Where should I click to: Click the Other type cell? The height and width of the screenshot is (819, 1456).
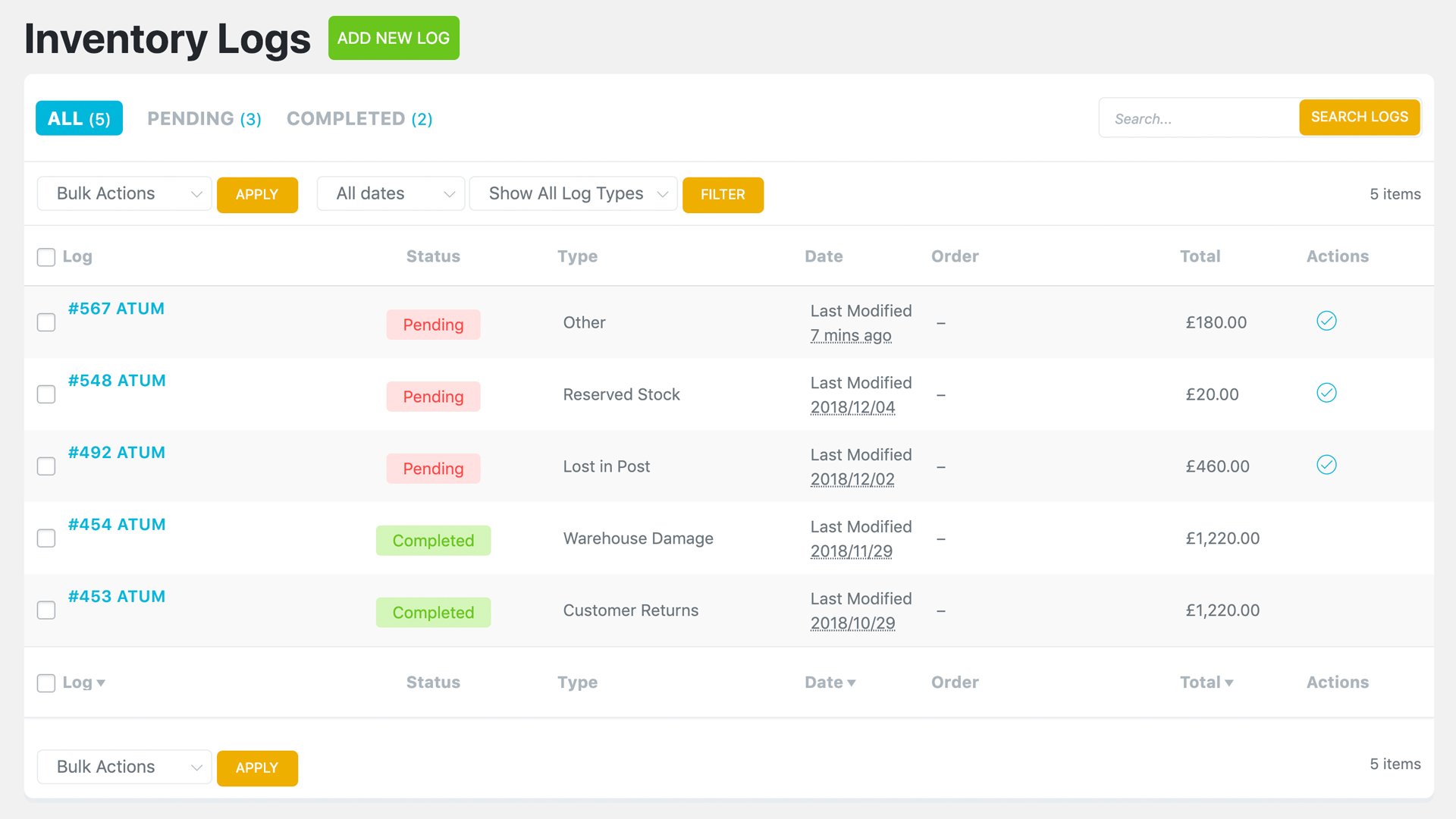(x=584, y=322)
